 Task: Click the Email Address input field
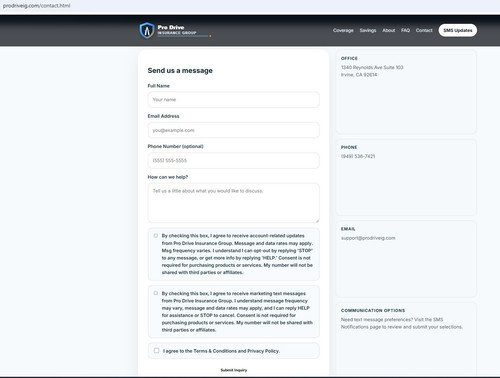233,130
